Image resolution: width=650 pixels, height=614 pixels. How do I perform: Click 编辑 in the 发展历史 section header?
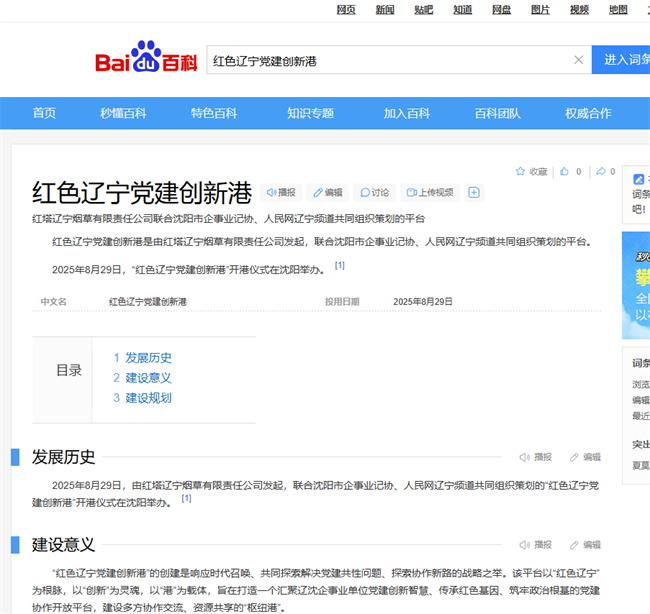(x=586, y=457)
